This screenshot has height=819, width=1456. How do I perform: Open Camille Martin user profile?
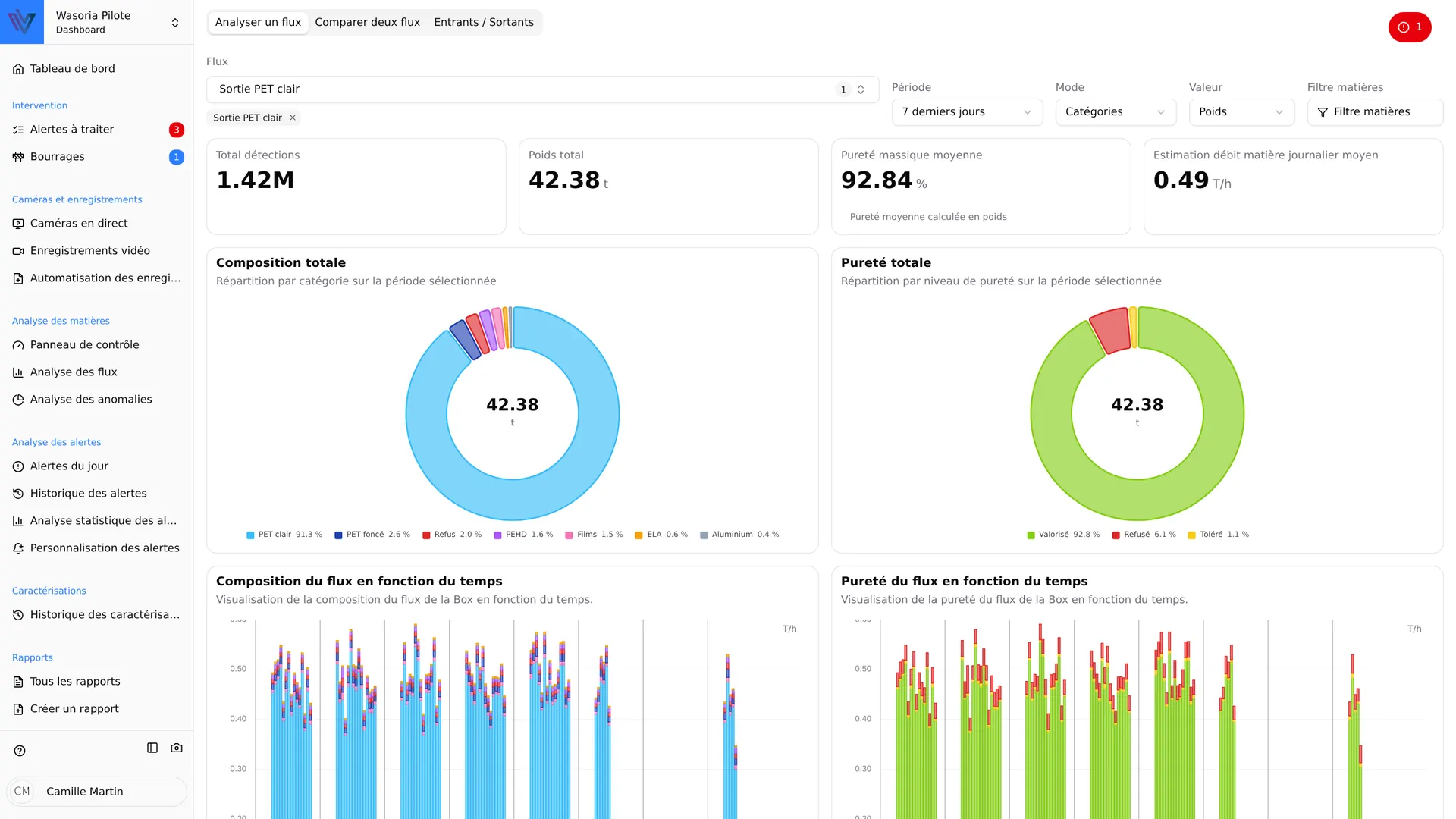[97, 791]
